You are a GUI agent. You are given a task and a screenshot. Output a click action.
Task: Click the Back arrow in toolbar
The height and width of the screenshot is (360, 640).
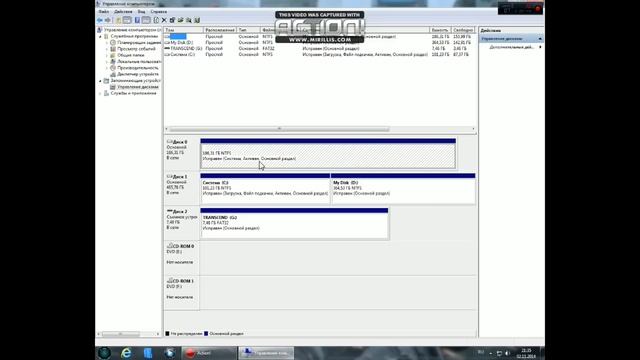click(x=100, y=20)
